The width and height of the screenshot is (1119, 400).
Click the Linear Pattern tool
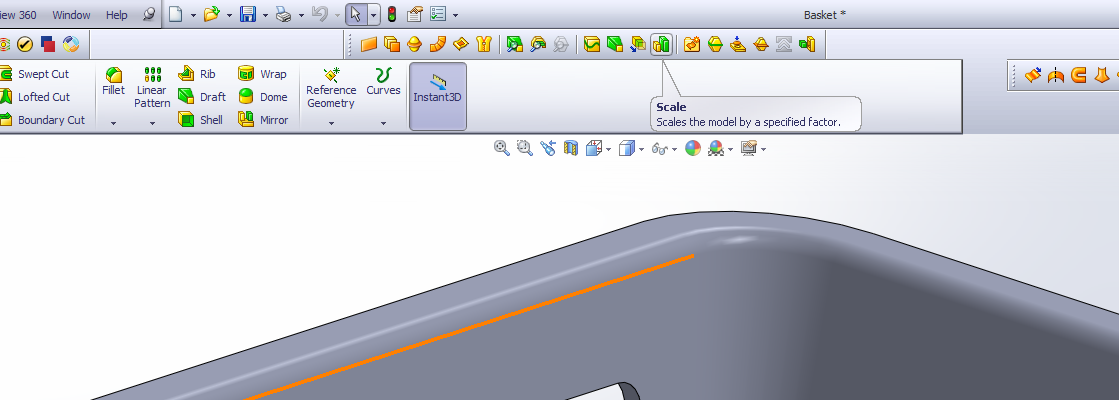152,88
